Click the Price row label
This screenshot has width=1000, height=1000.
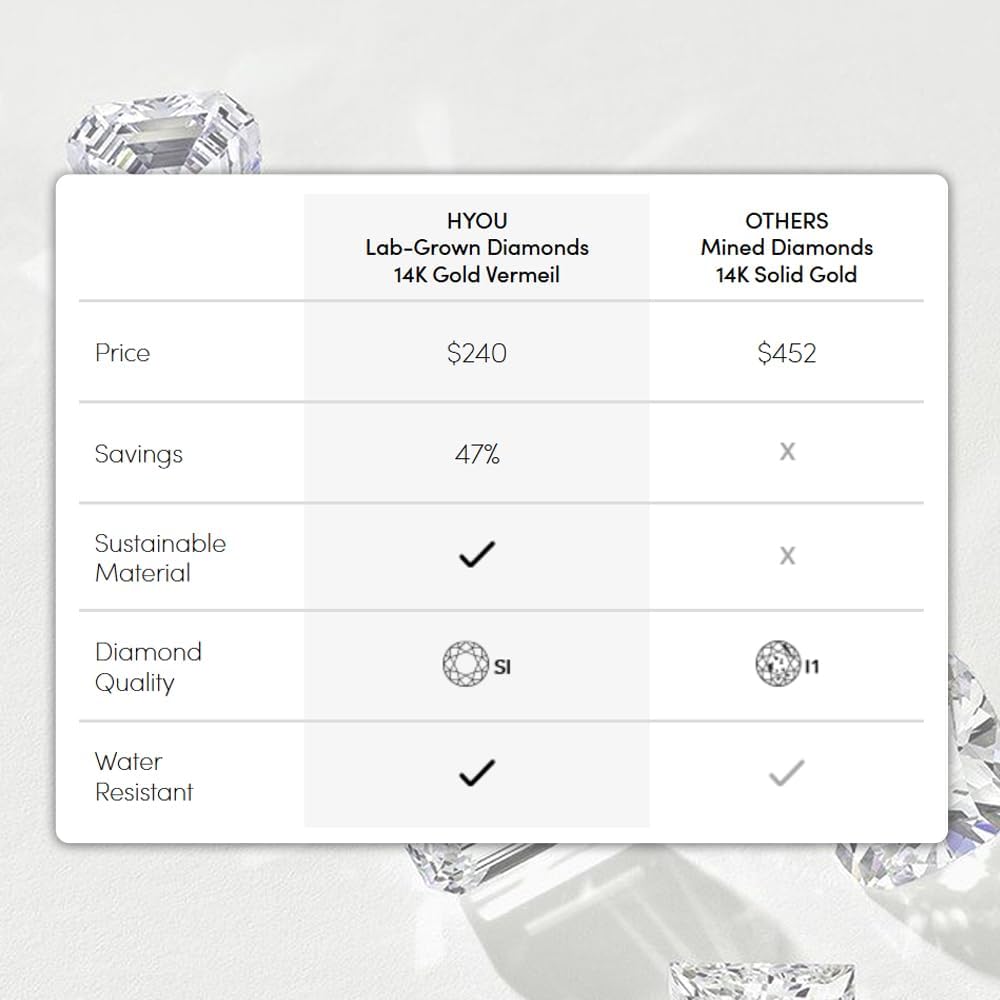[122, 353]
